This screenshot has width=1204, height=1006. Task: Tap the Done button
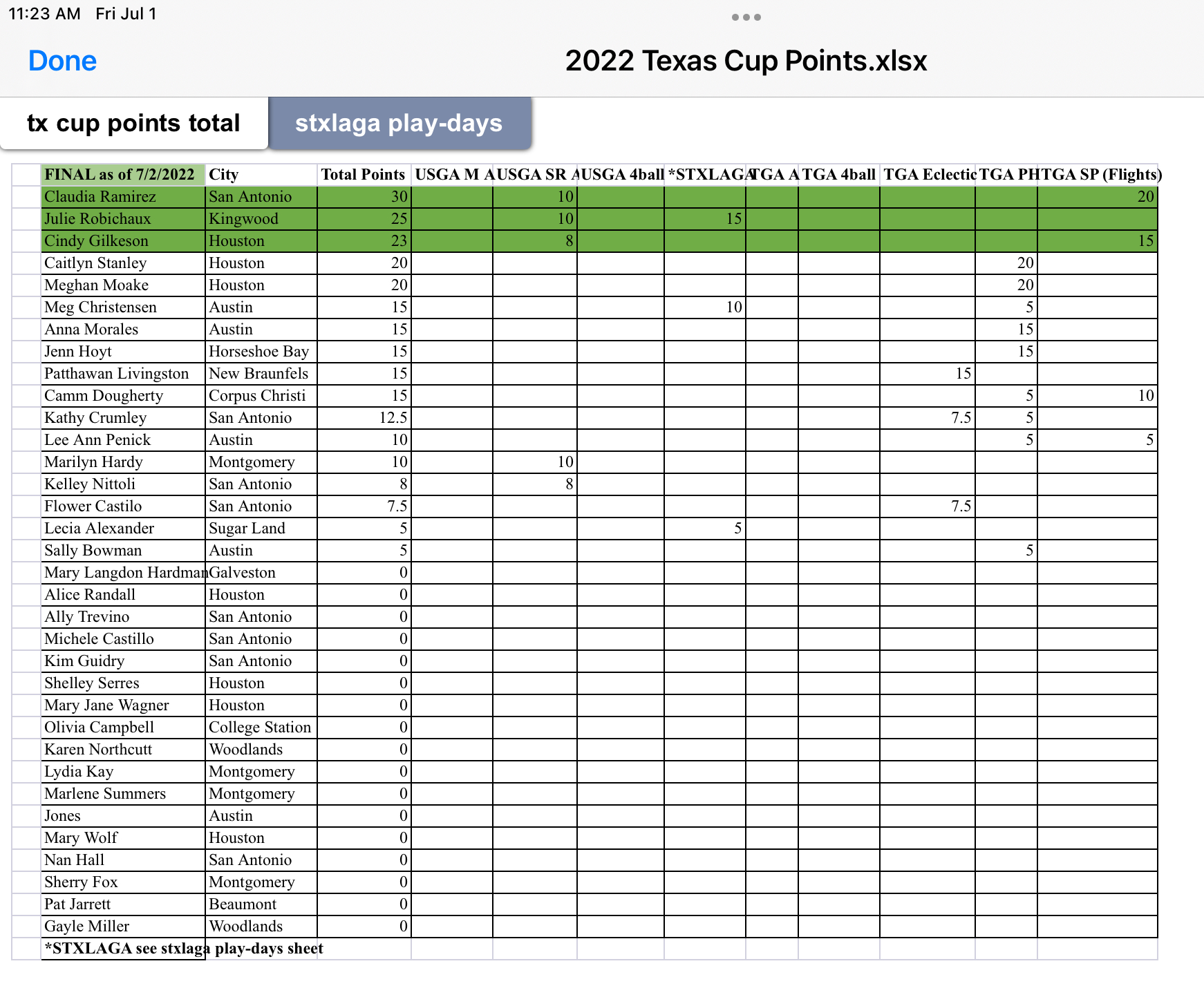coord(62,61)
